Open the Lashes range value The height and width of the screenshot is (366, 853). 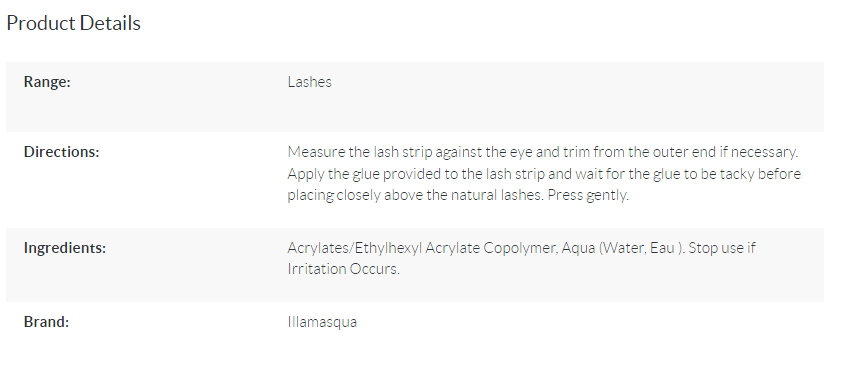(x=310, y=82)
